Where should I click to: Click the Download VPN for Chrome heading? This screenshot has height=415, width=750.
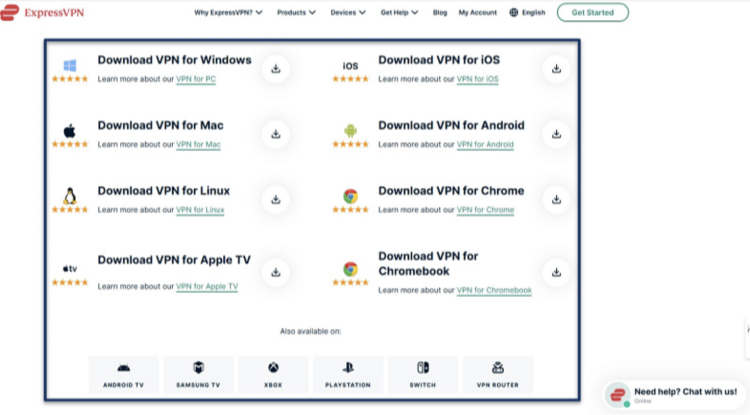click(x=451, y=191)
